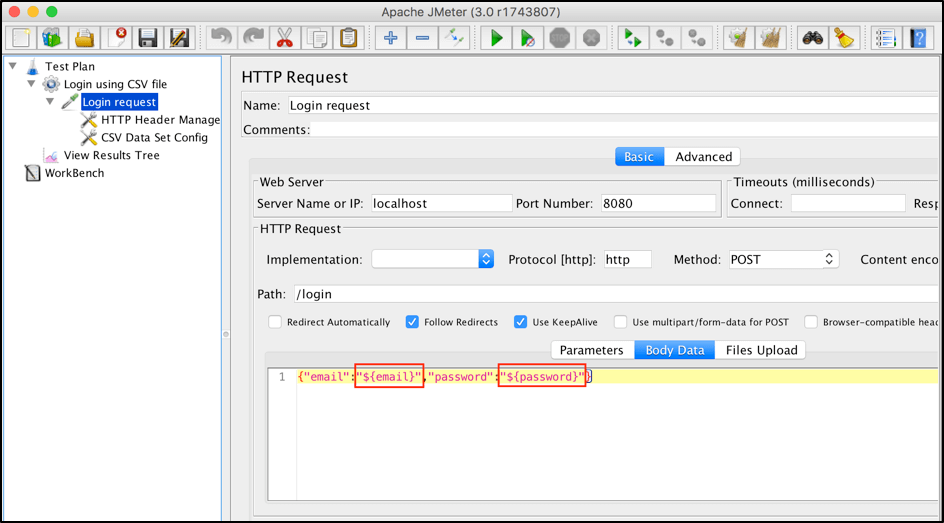This screenshot has width=944, height=523.
Task: Click the Redo arrow icon
Action: [x=253, y=38]
